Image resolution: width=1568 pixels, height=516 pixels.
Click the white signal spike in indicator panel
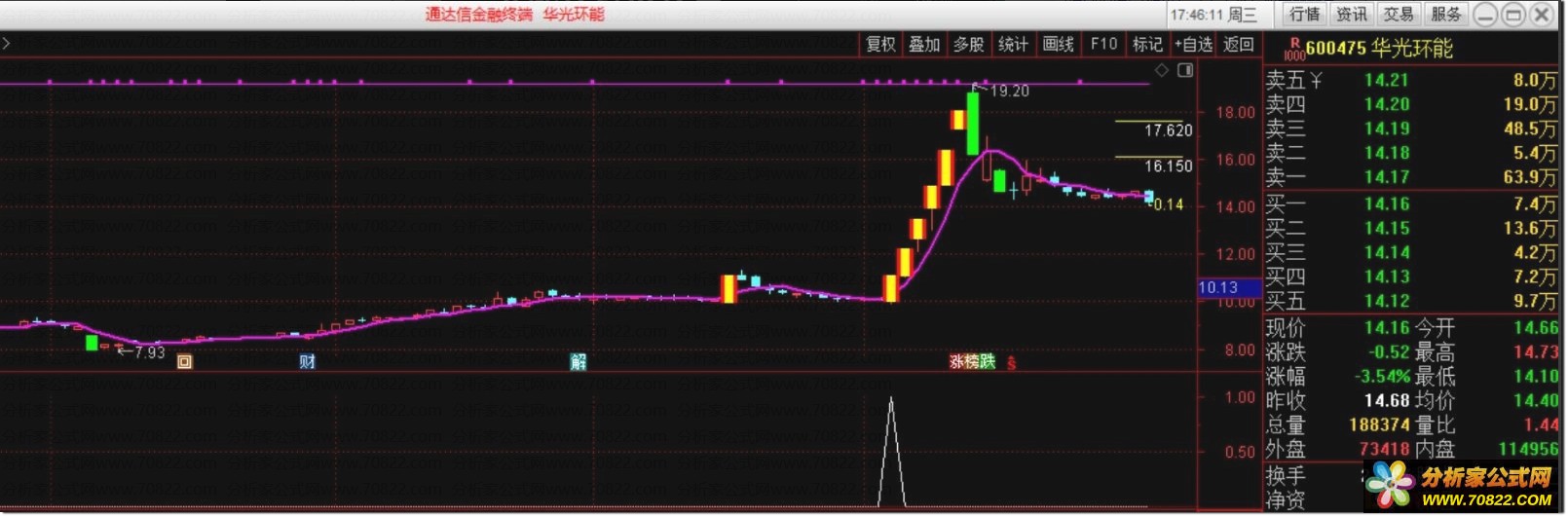tap(890, 452)
